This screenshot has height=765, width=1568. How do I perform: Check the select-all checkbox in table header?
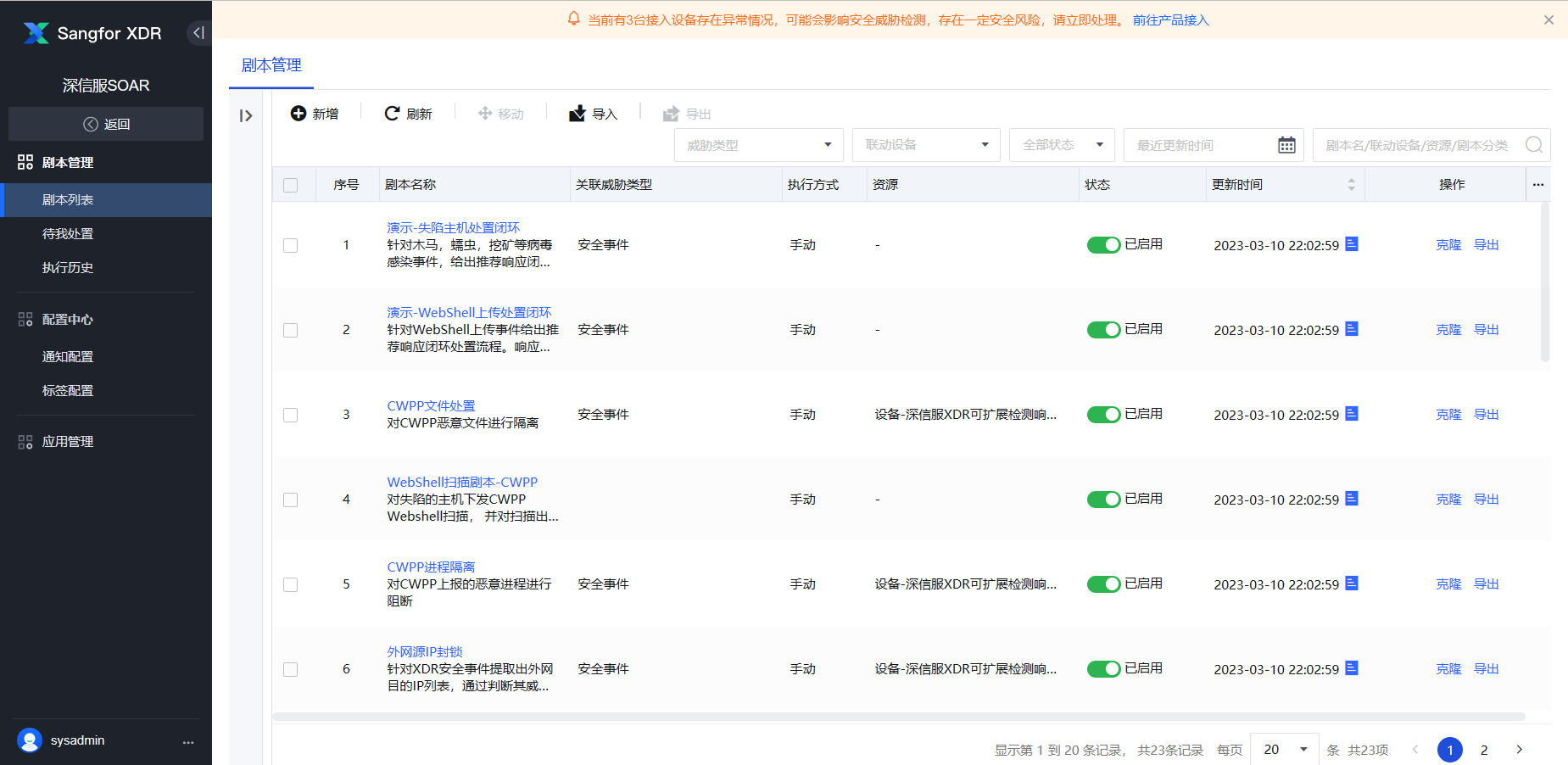[291, 184]
